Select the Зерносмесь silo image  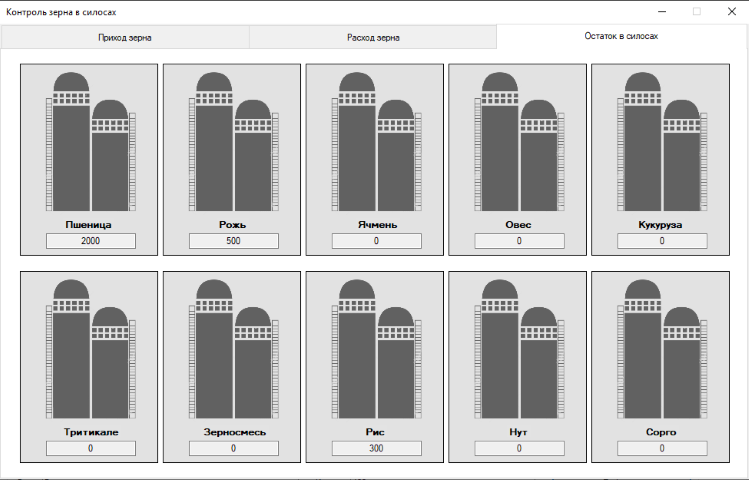pos(233,349)
